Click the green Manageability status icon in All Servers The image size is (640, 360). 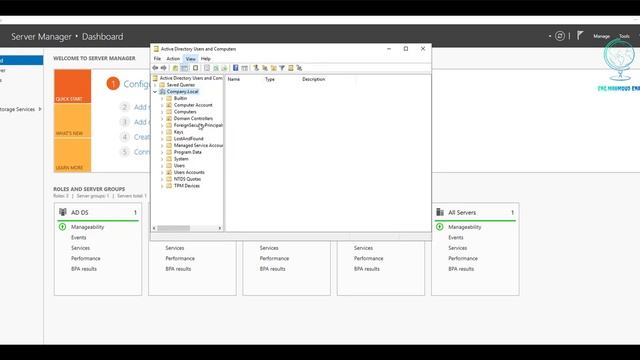(x=440, y=227)
